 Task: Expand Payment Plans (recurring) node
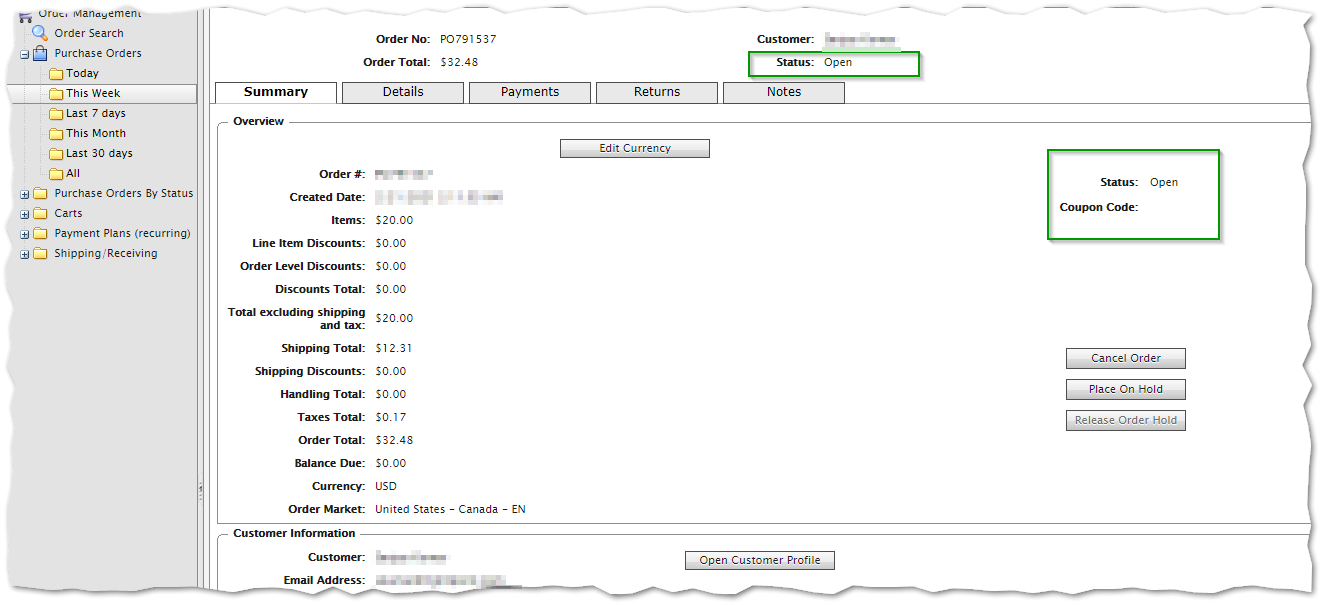[x=25, y=234]
